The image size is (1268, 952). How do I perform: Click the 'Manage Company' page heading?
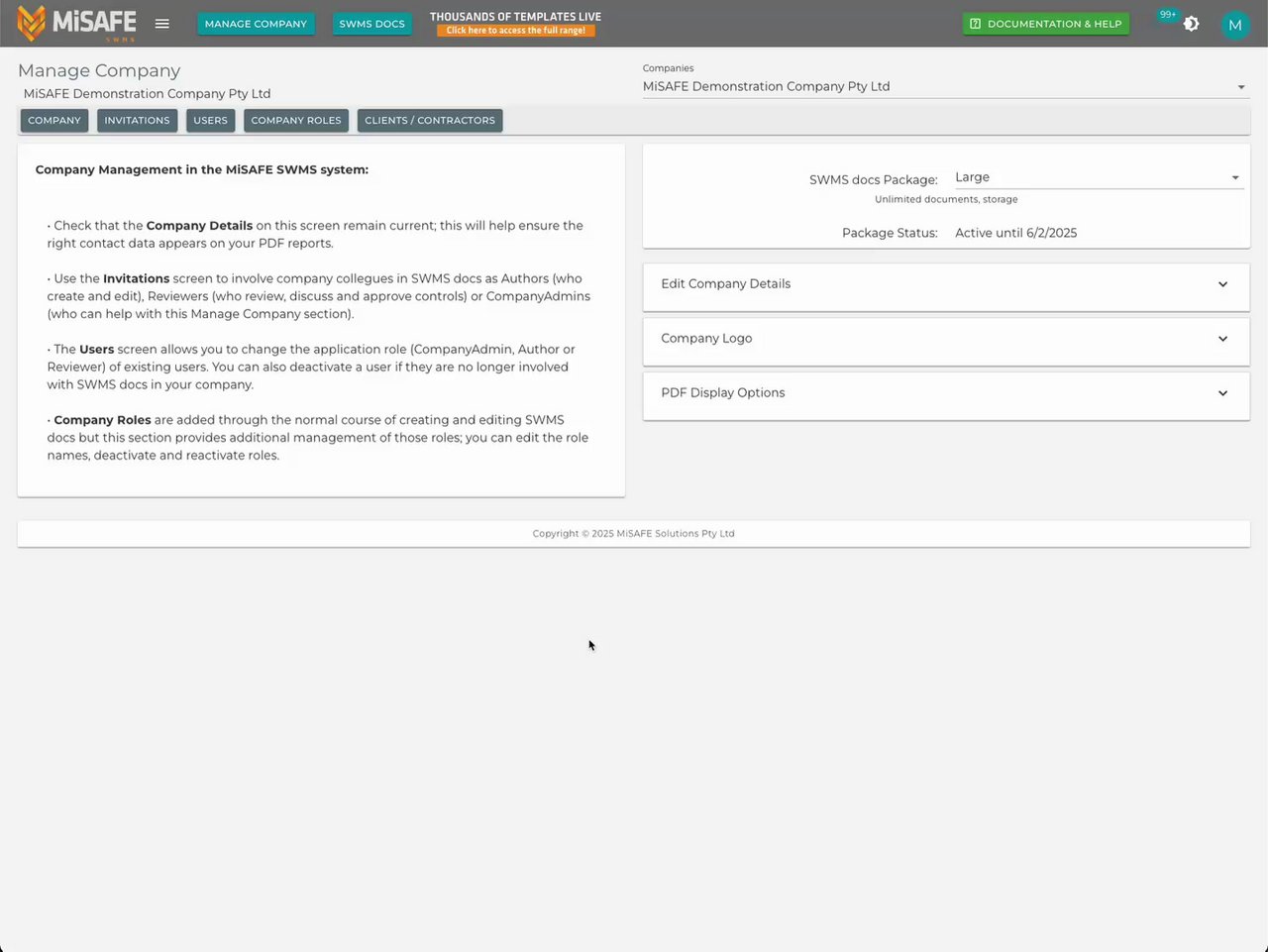[99, 70]
